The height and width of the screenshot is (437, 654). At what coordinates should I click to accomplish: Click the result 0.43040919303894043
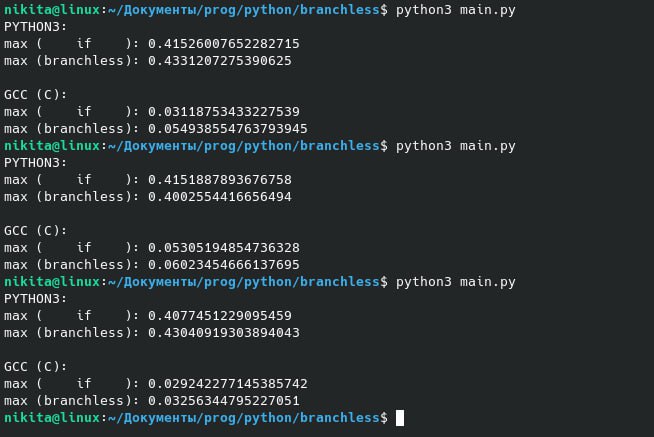click(x=223, y=333)
